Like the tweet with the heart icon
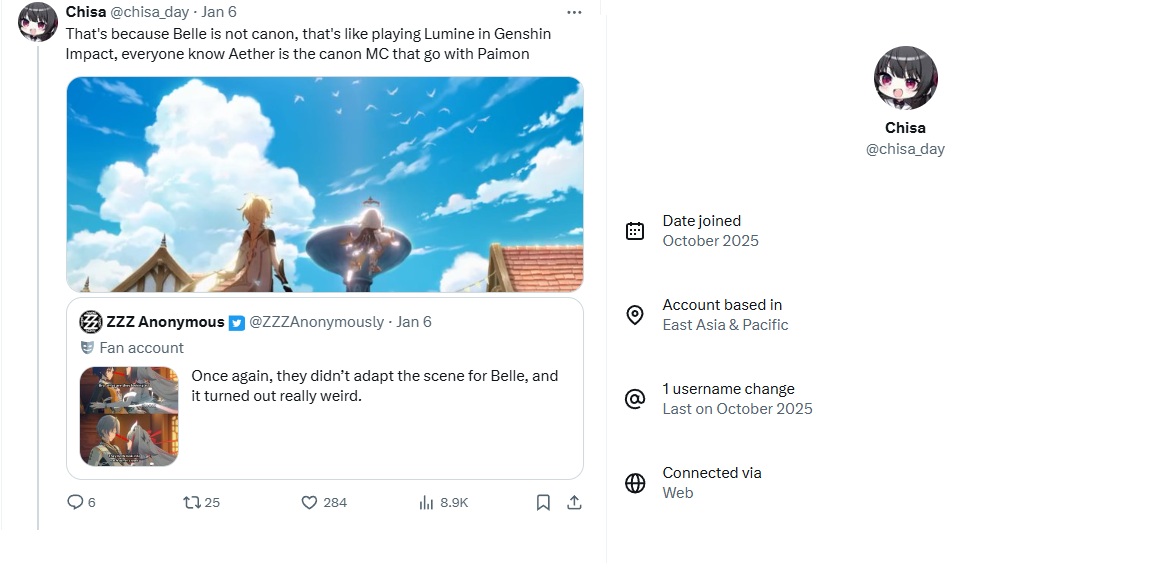The width and height of the screenshot is (1160, 586). point(310,502)
